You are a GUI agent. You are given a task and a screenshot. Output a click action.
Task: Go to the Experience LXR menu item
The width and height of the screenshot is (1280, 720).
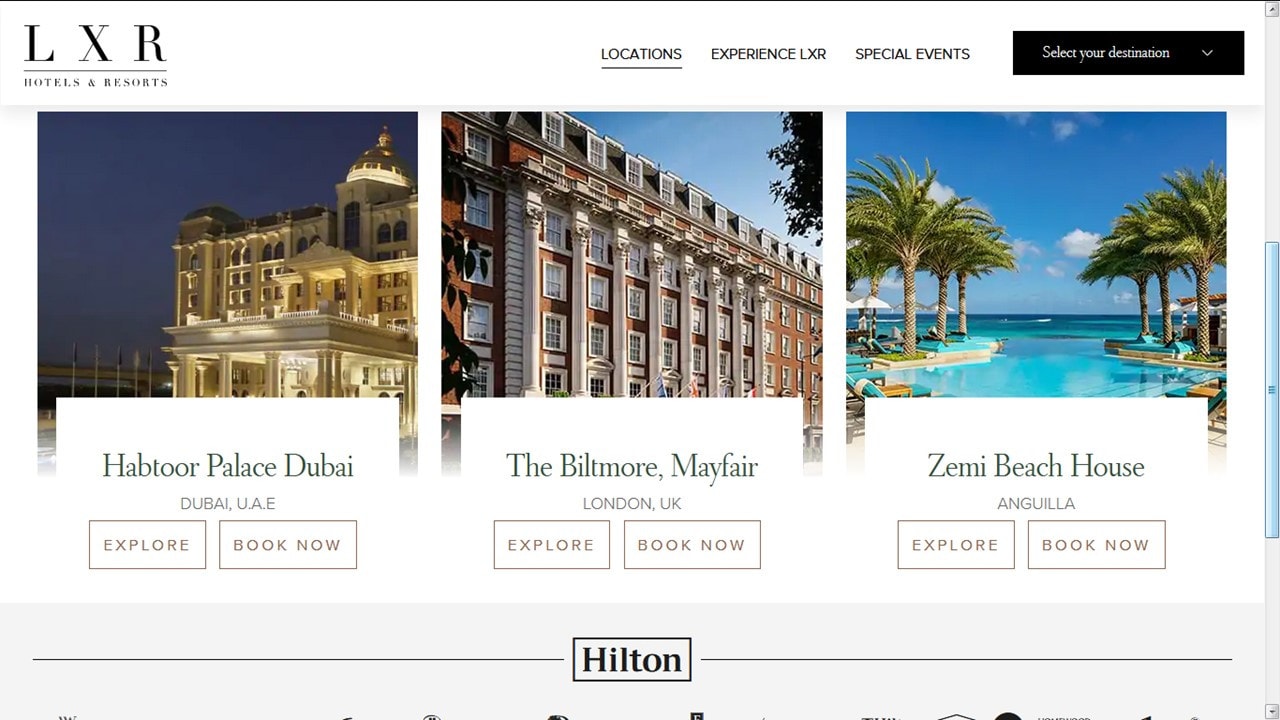768,54
